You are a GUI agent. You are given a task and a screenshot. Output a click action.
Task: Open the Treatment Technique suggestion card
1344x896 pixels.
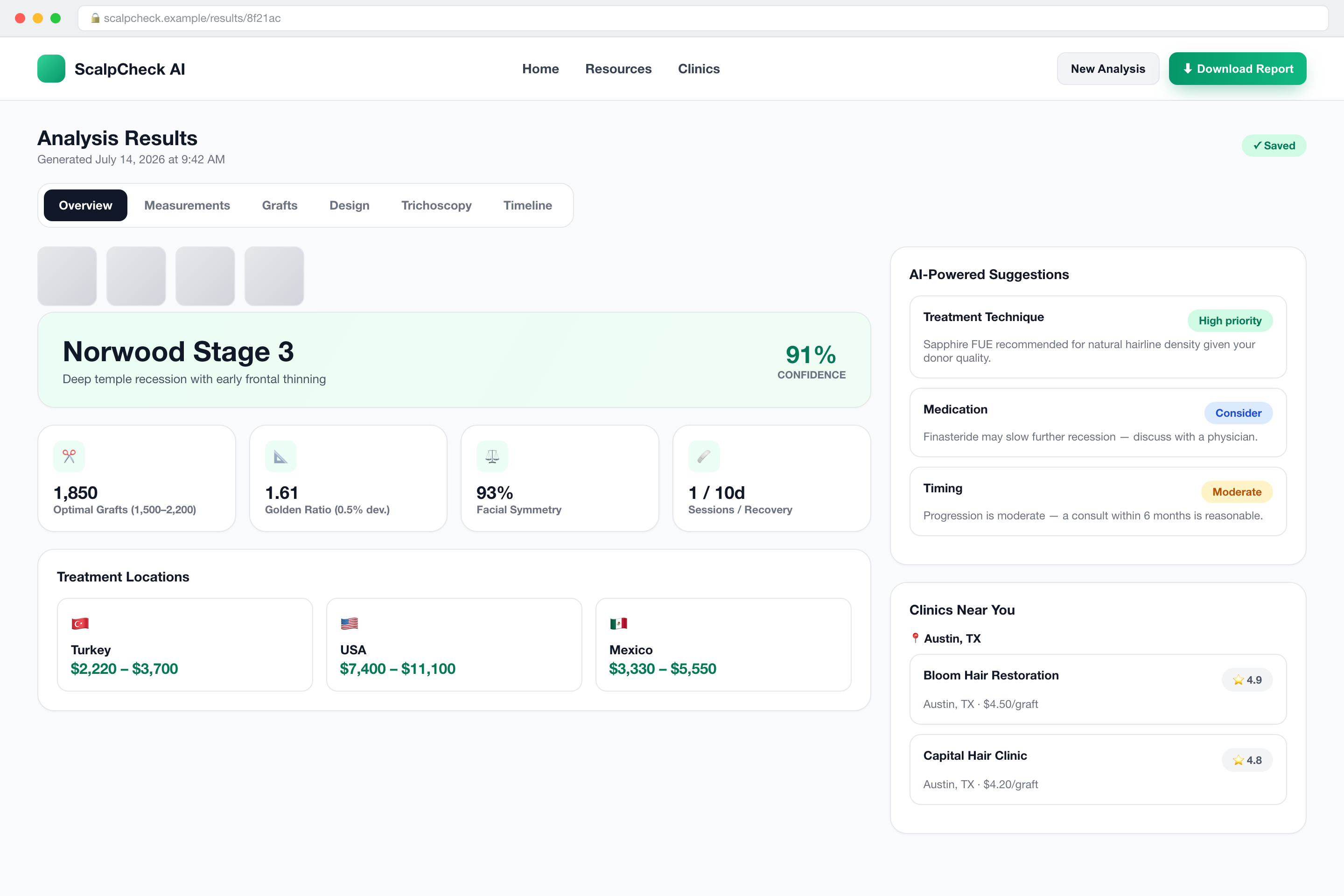1098,336
